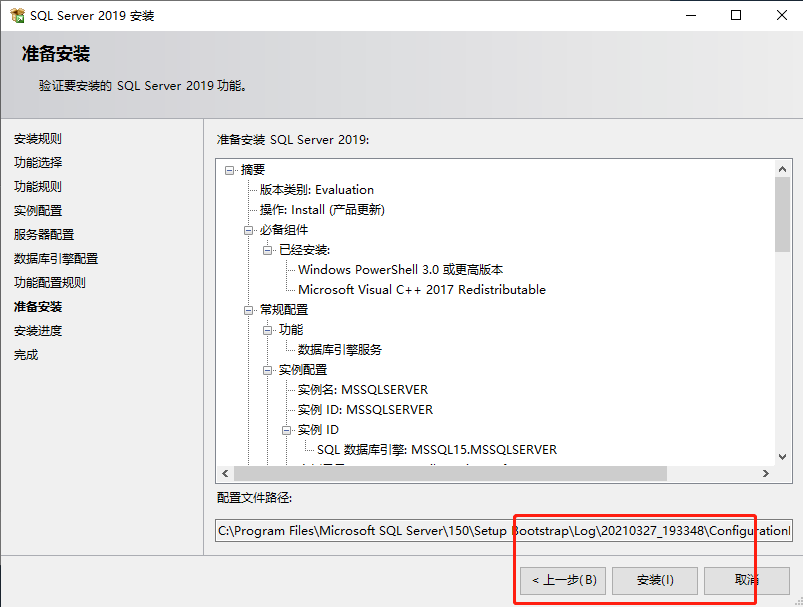Image resolution: width=803 pixels, height=607 pixels.
Task: Select the 准备安装 sidebar step
Action: pos(38,307)
